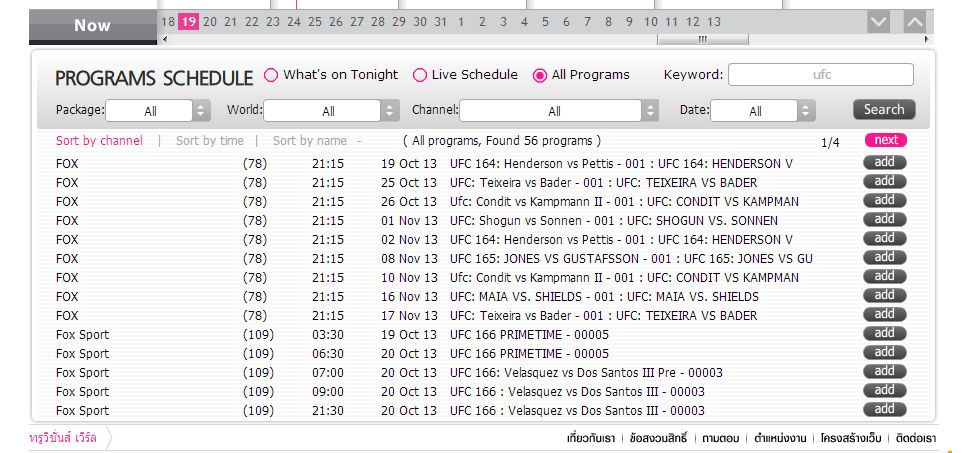978x453 pixels.
Task: Open ถามตอบ footer link
Action: [720, 438]
